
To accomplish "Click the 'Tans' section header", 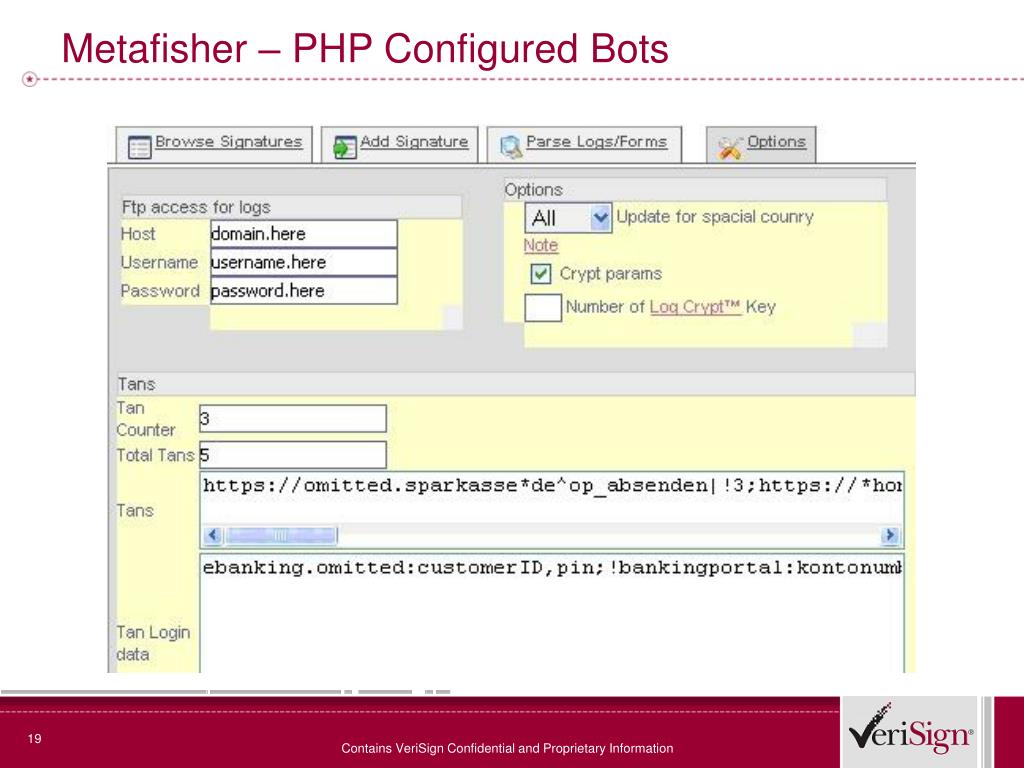I will [x=136, y=384].
